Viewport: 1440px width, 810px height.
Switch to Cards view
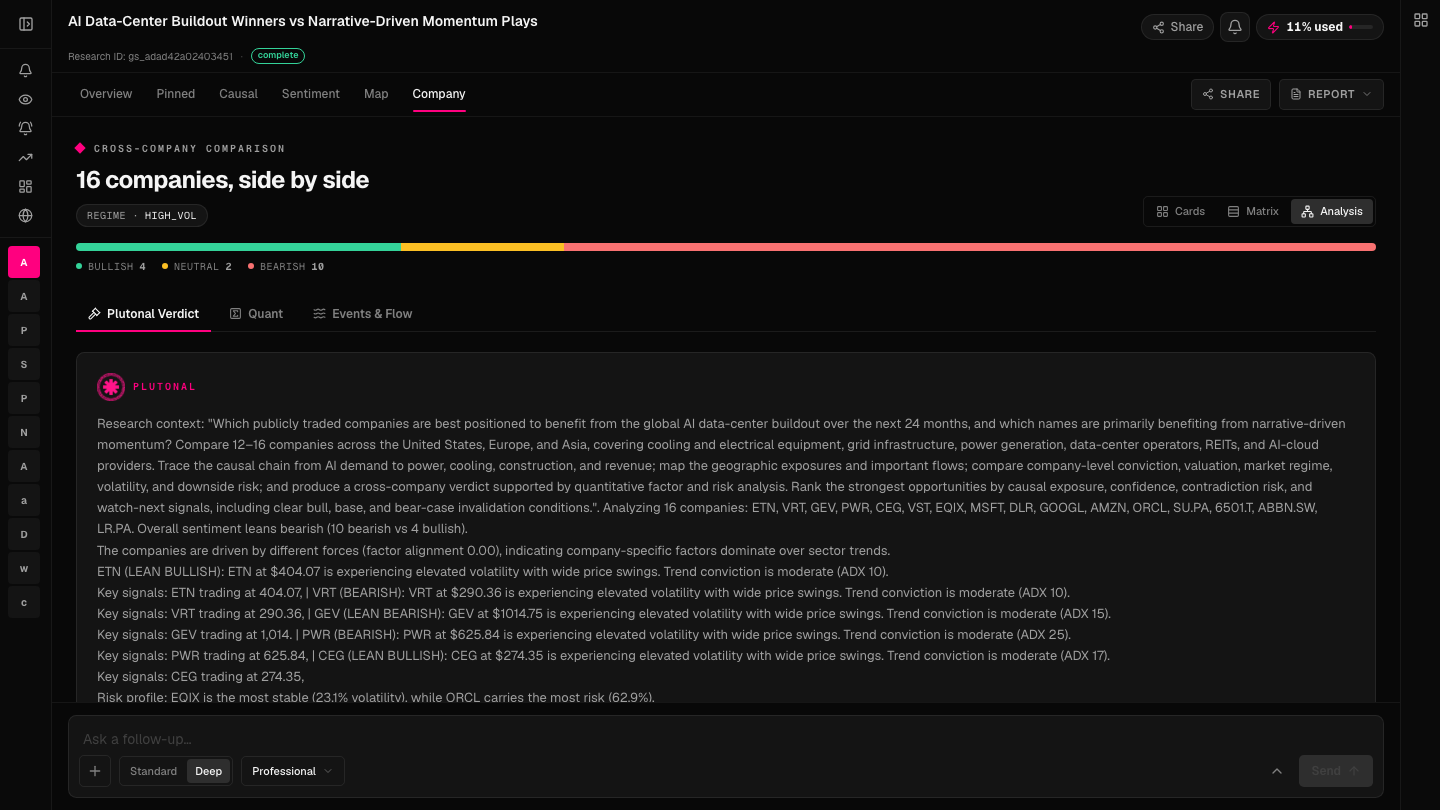[1181, 211]
